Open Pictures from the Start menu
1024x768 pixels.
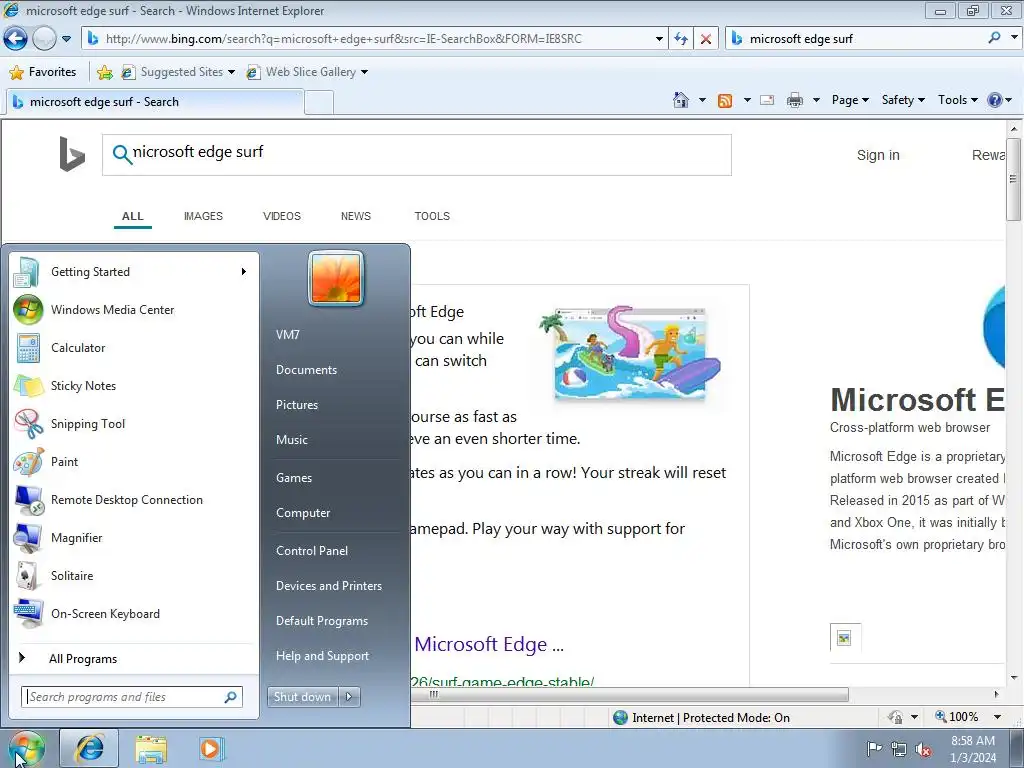pyautogui.click(x=297, y=405)
